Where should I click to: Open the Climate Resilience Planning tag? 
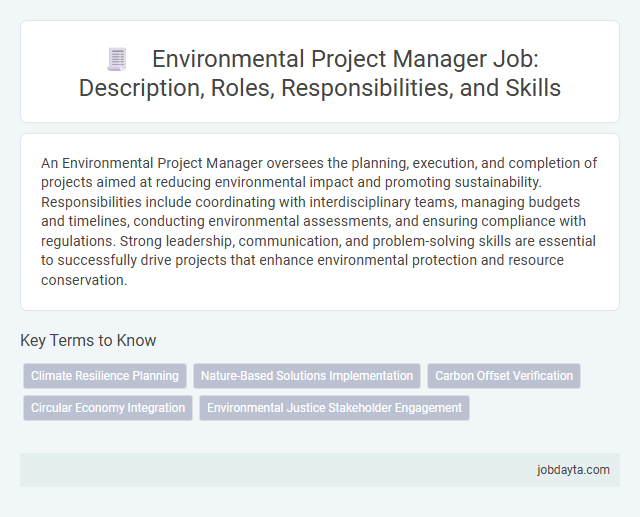(x=105, y=376)
